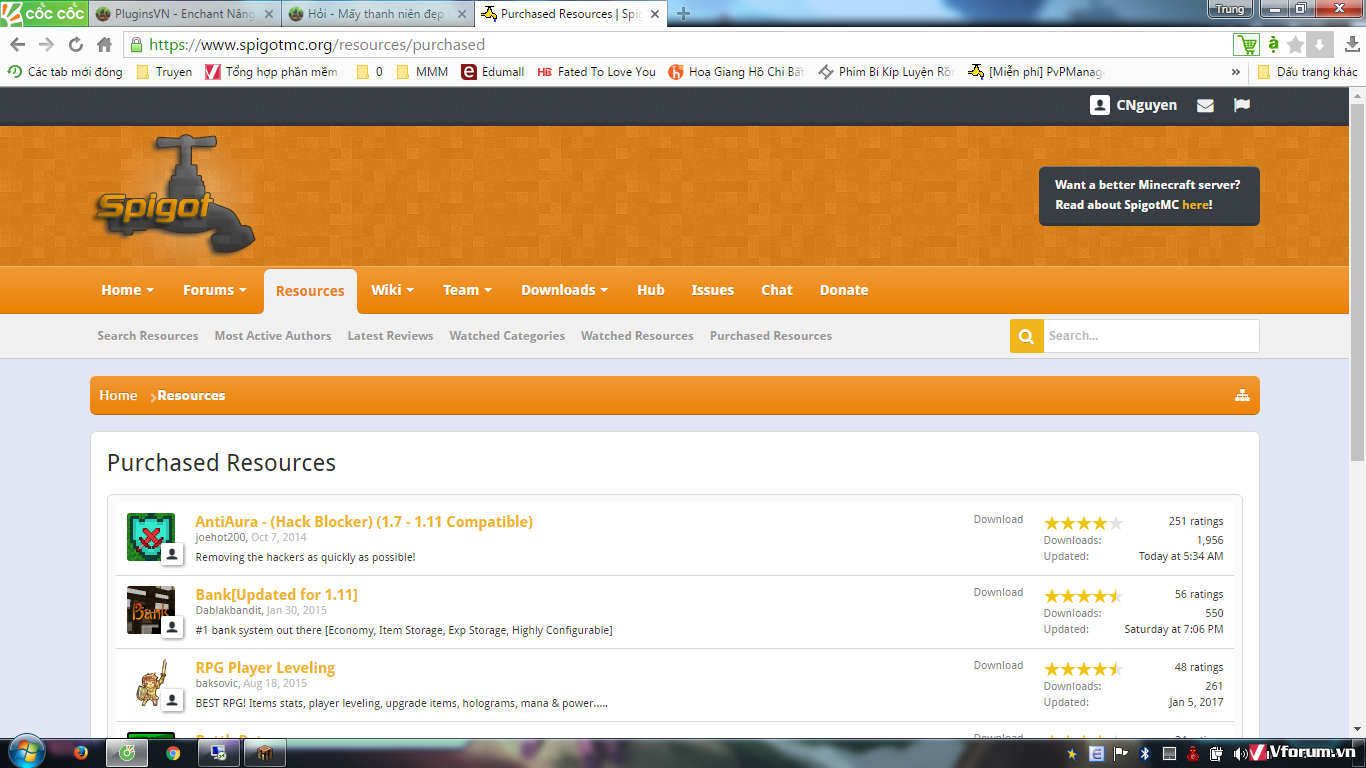Image resolution: width=1366 pixels, height=768 pixels.
Task: Open Watched Categories link
Action: [507, 336]
